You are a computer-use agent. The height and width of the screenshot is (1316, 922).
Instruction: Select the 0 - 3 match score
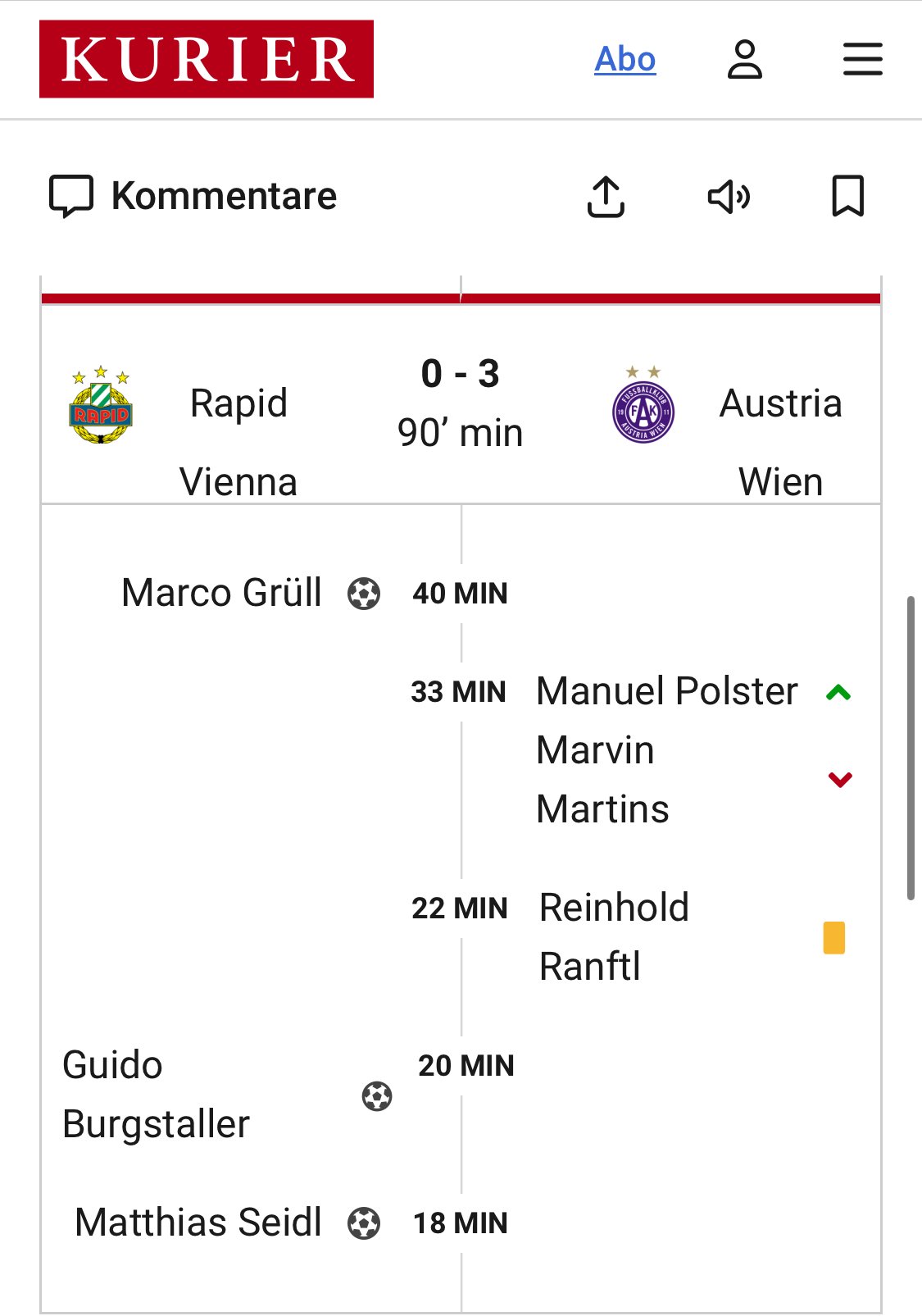tap(461, 374)
